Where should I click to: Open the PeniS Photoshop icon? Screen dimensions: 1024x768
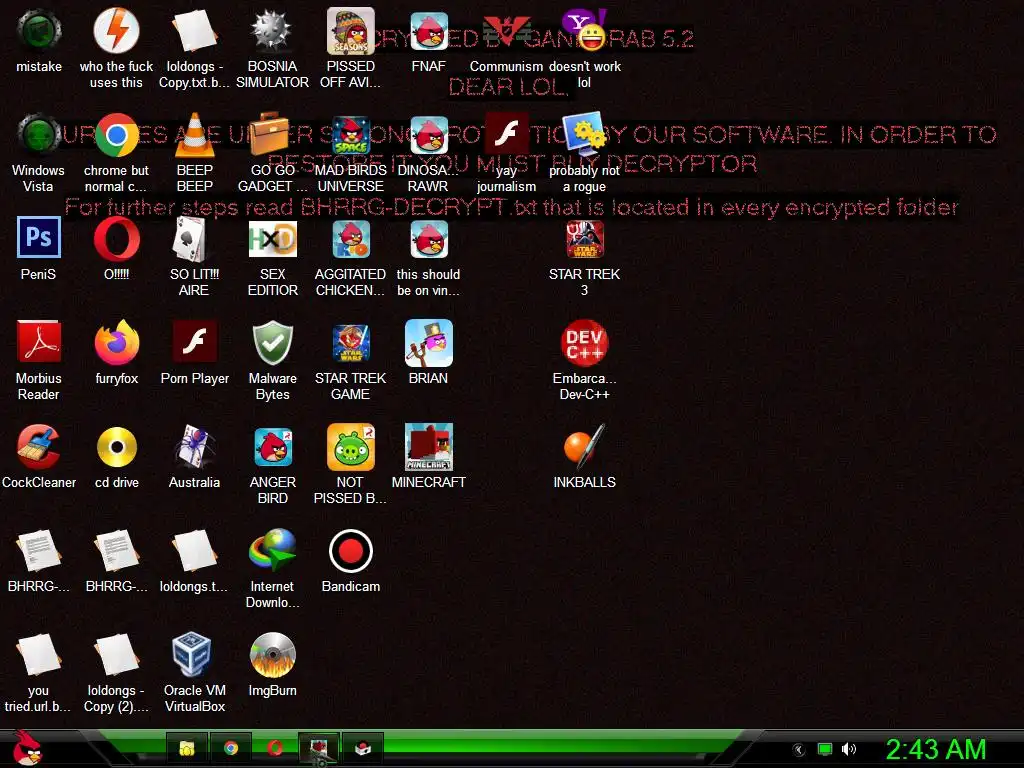click(39, 239)
